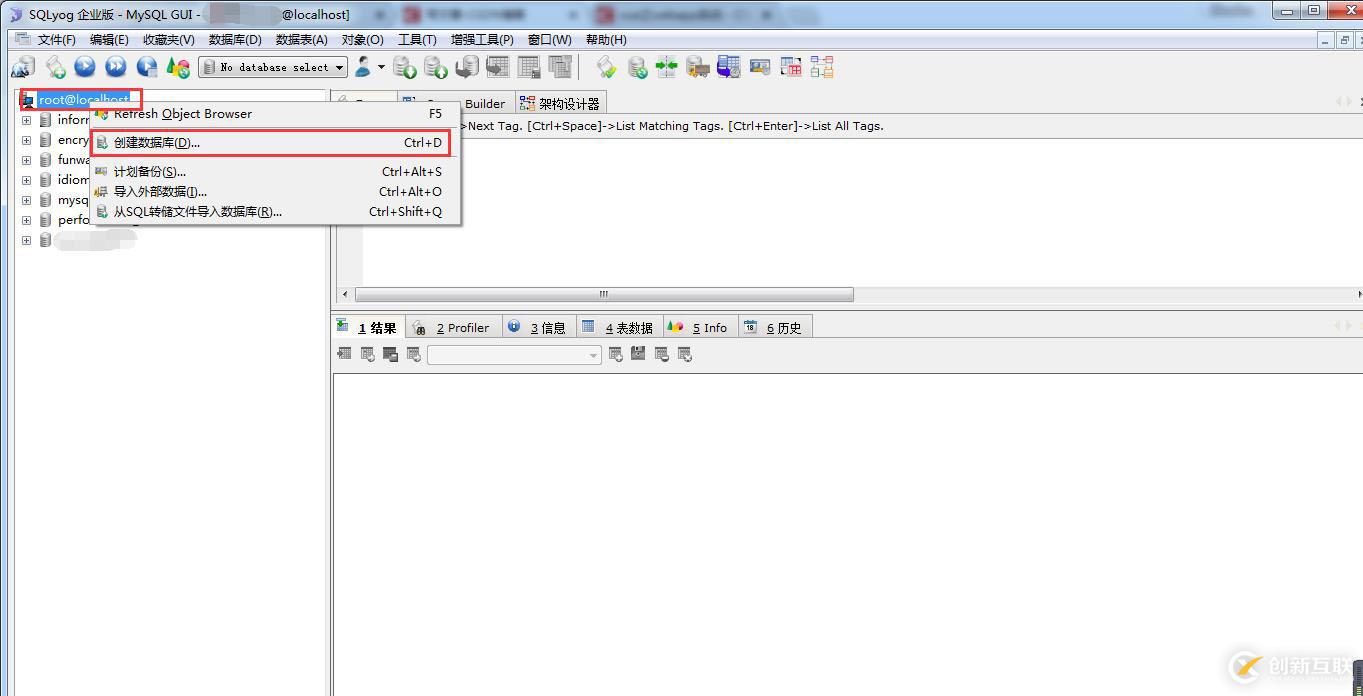Image resolution: width=1363 pixels, height=696 pixels.
Task: Choose 导入外部数据(I)... in context menu
Action: pyautogui.click(x=275, y=192)
